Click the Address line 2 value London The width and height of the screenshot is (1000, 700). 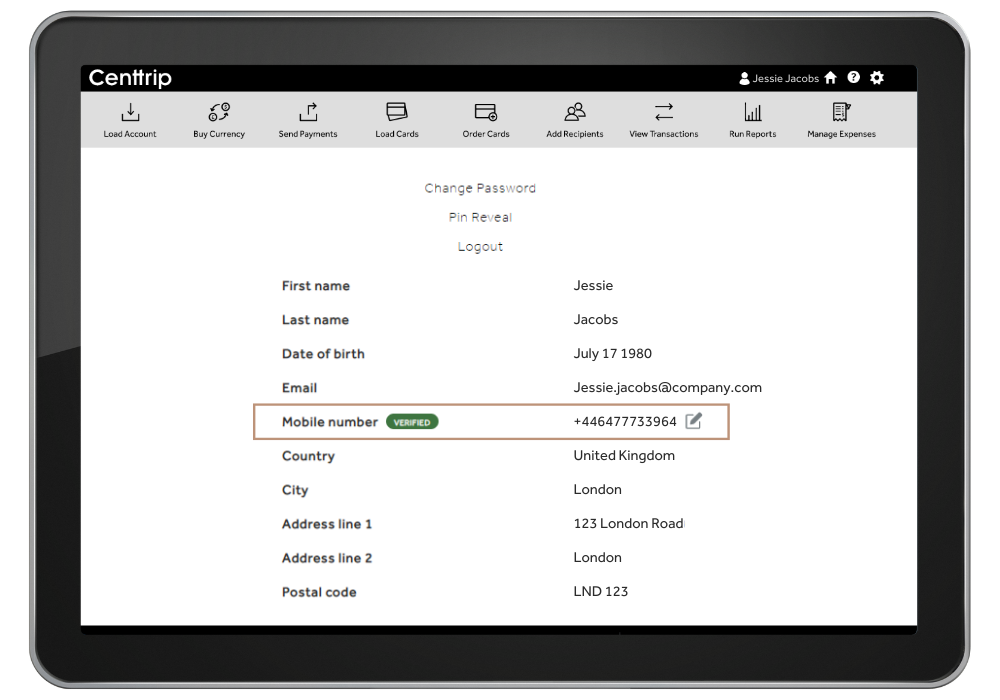[x=598, y=557]
